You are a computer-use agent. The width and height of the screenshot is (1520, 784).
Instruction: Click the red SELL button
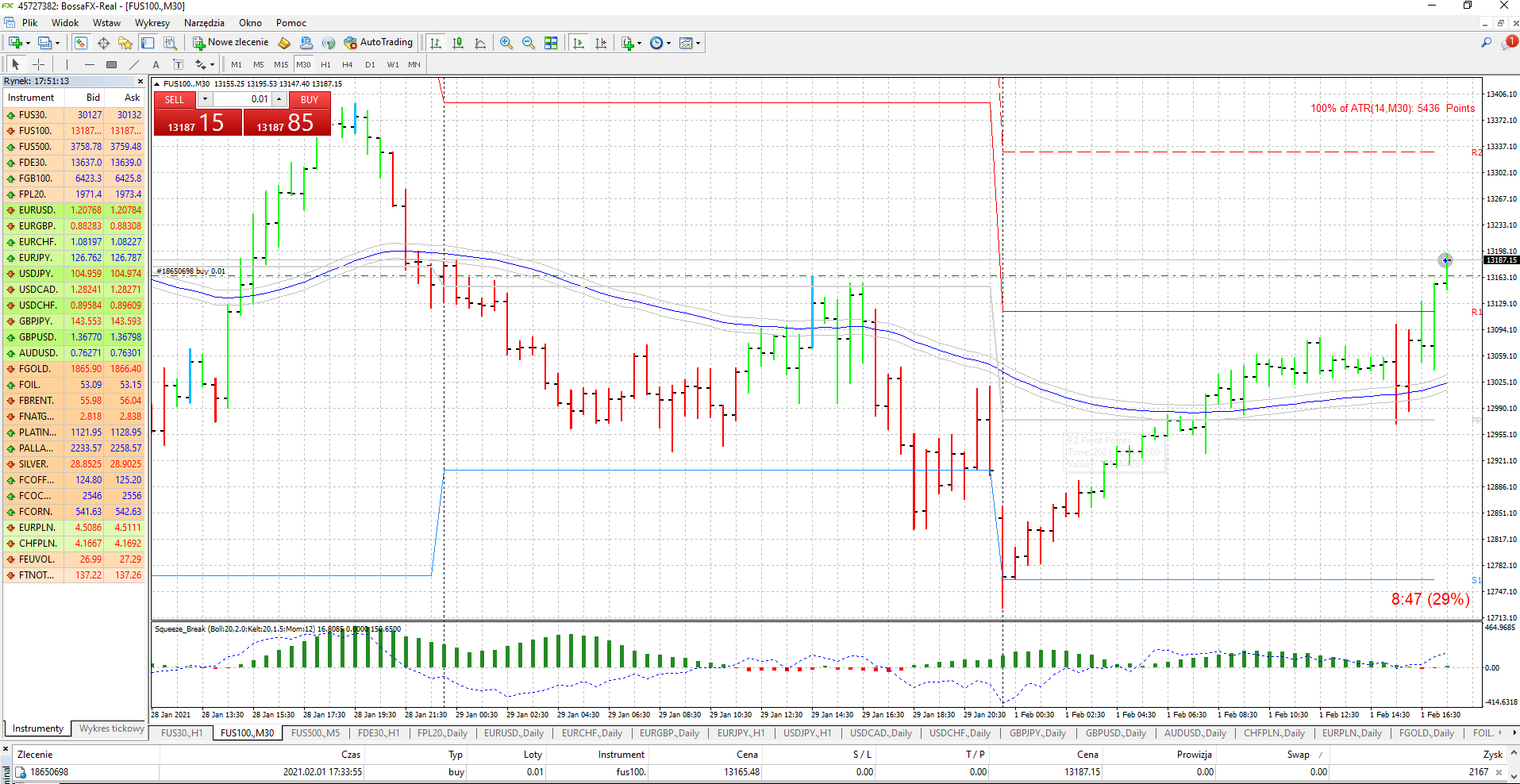[174, 100]
